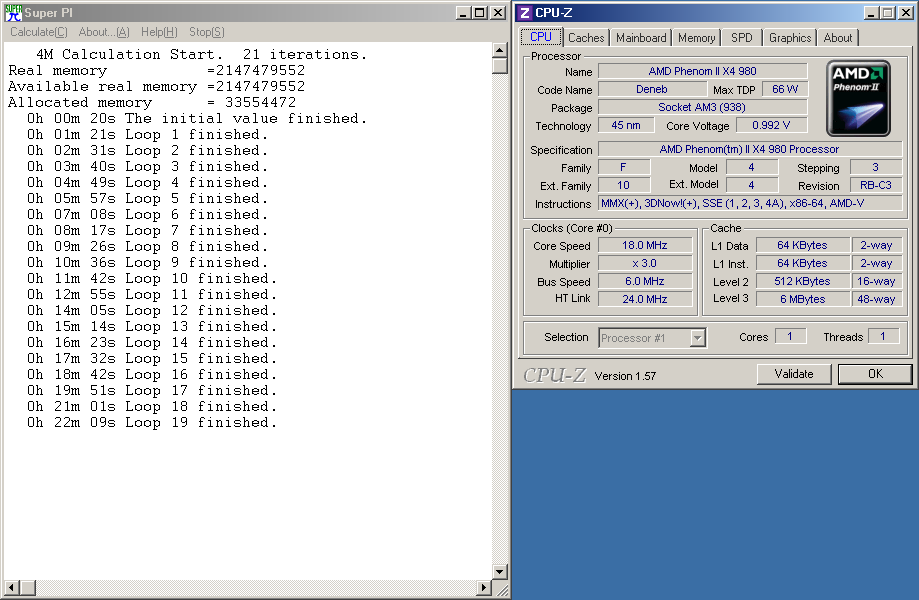Image resolution: width=919 pixels, height=600 pixels.
Task: Click 'The initial value finished' line
Action: 197,118
